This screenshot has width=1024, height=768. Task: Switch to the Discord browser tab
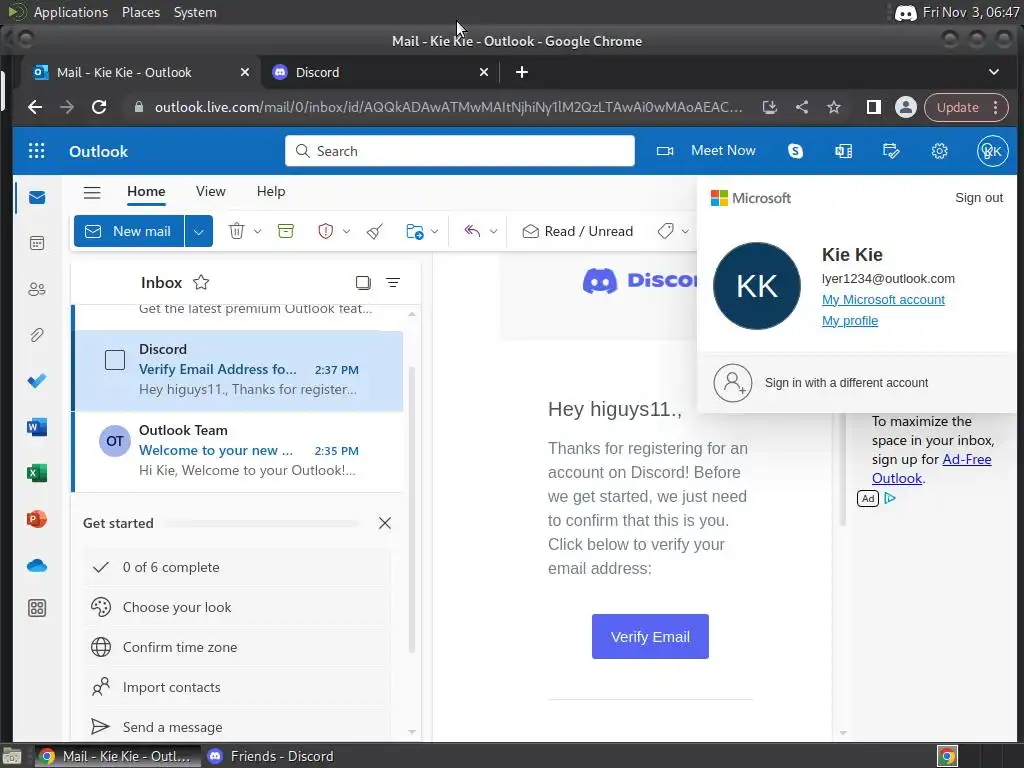[x=380, y=72]
